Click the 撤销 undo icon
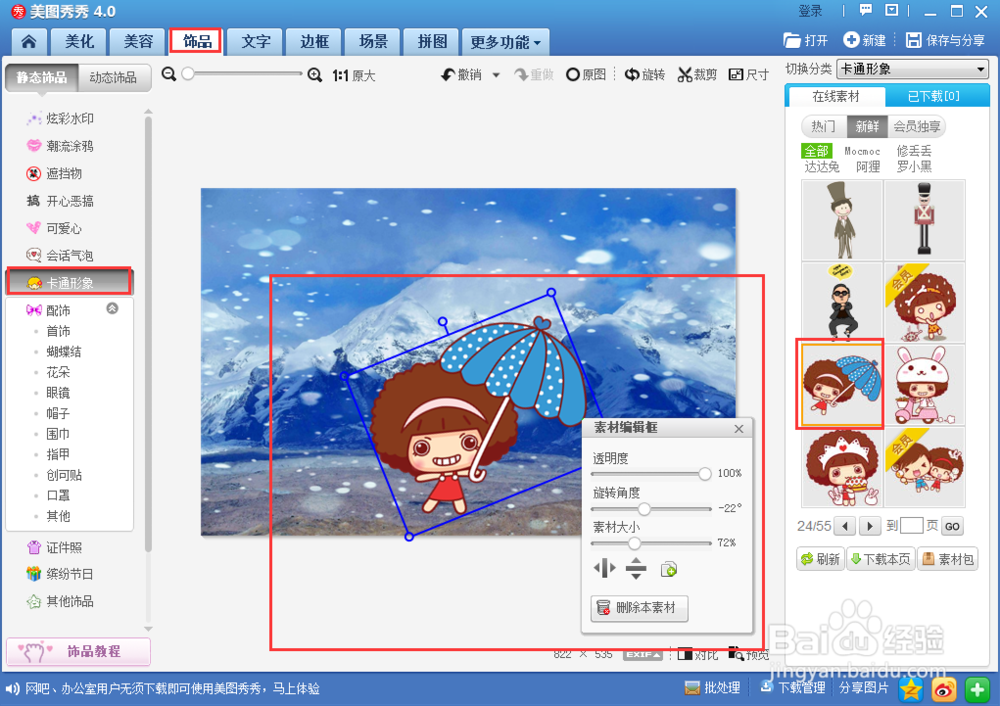The image size is (1000, 706). coord(448,75)
